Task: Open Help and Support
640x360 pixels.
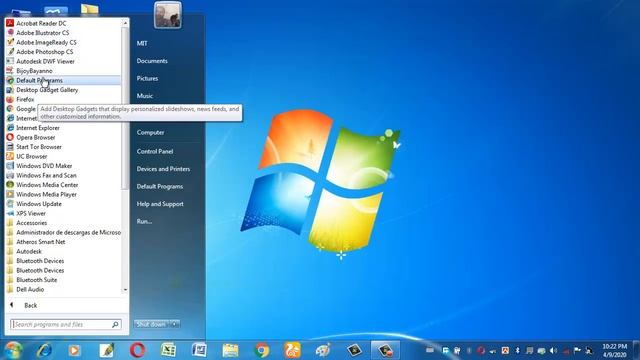Action: pyautogui.click(x=160, y=204)
